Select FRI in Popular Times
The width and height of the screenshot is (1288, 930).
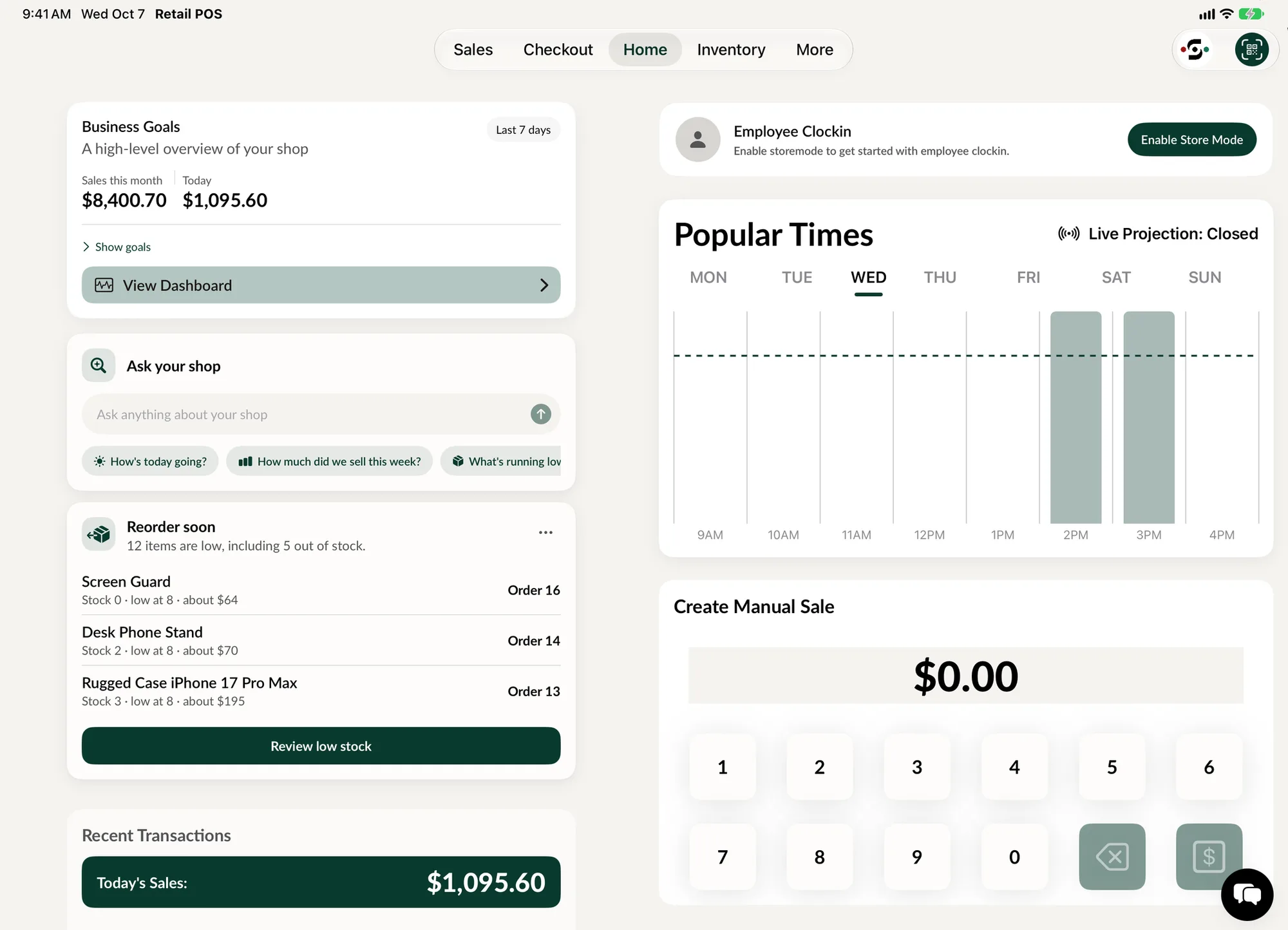click(1028, 278)
